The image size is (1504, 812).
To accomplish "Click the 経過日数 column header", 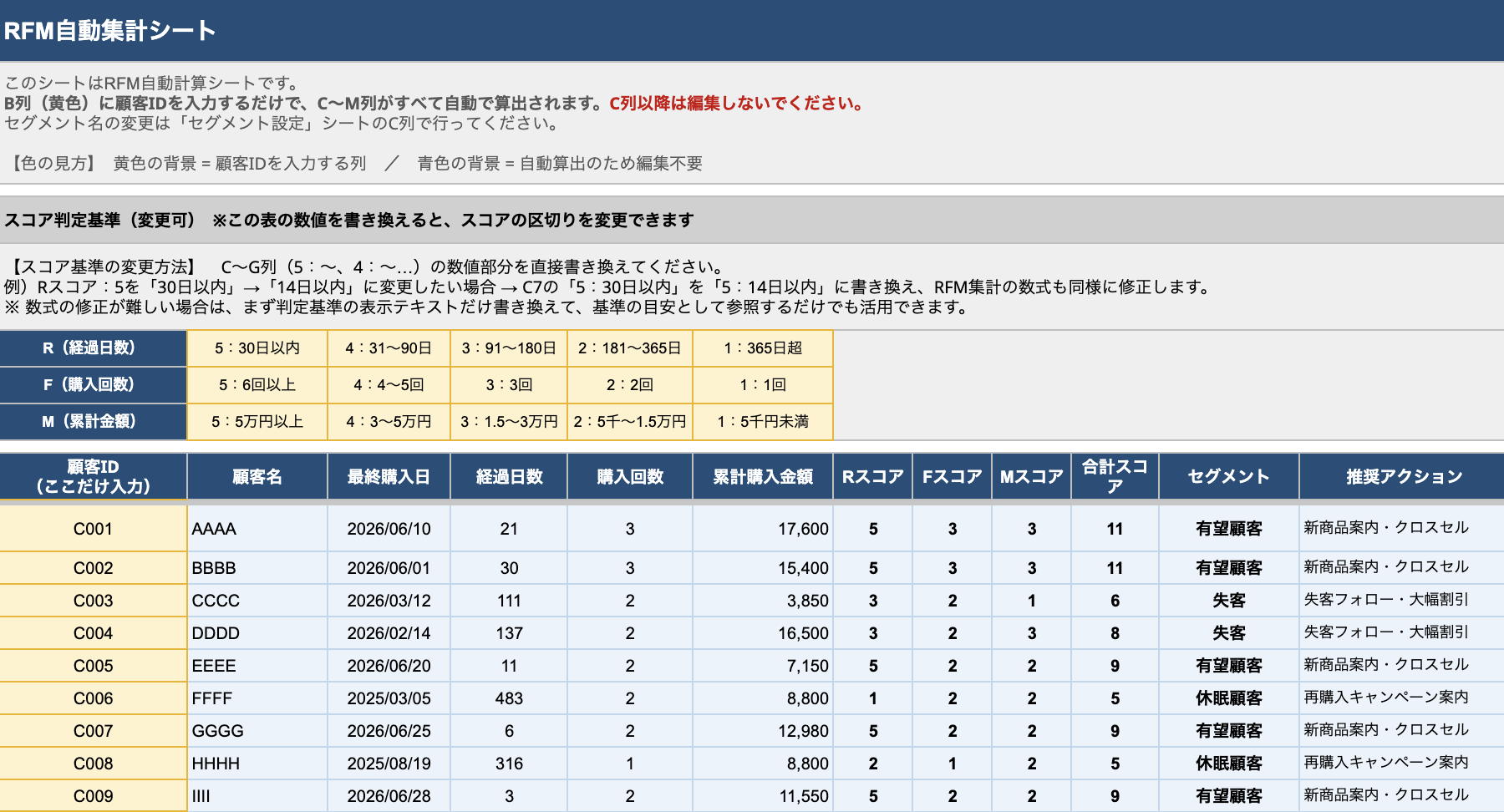I will [x=509, y=477].
